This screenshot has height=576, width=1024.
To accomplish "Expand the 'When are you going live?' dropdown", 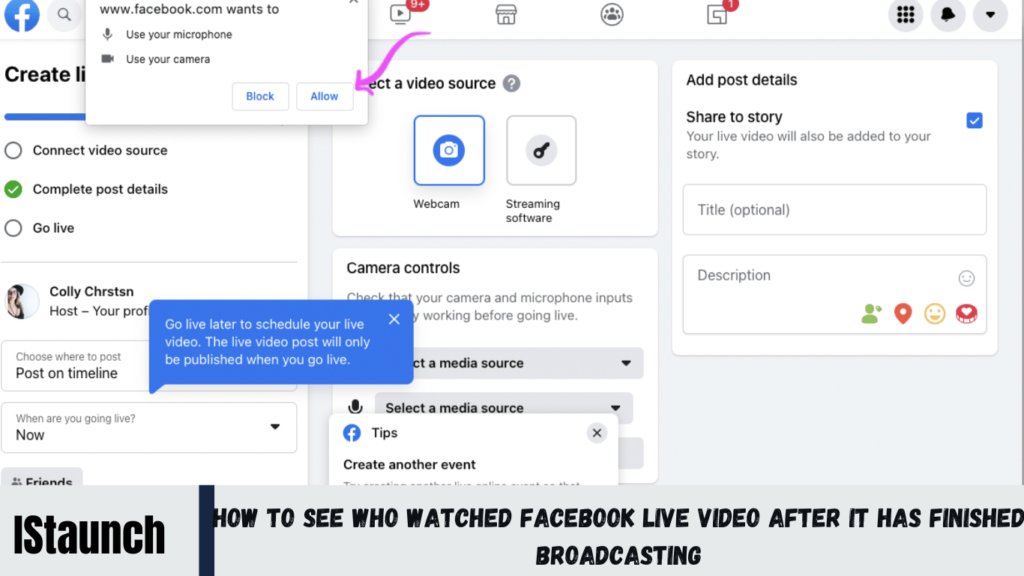I will (x=275, y=427).
